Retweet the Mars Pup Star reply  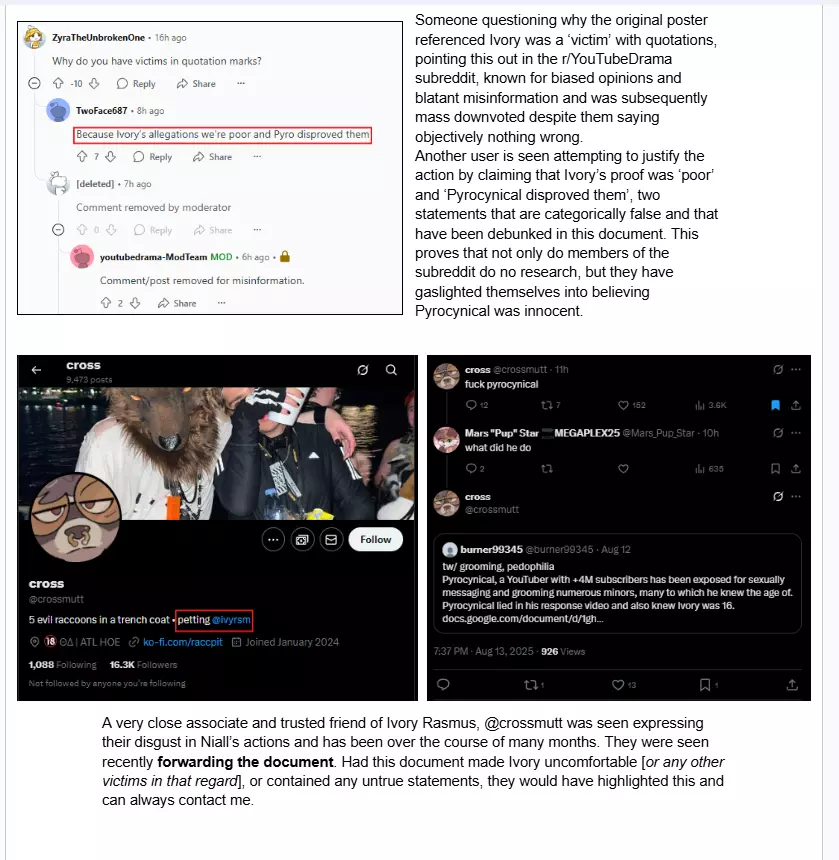pos(547,469)
